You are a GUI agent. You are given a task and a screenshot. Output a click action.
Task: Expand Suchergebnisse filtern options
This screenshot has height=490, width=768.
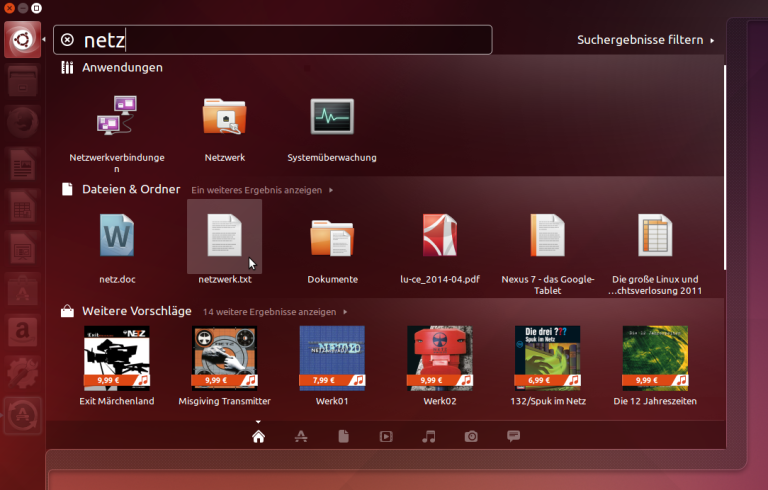coord(646,40)
